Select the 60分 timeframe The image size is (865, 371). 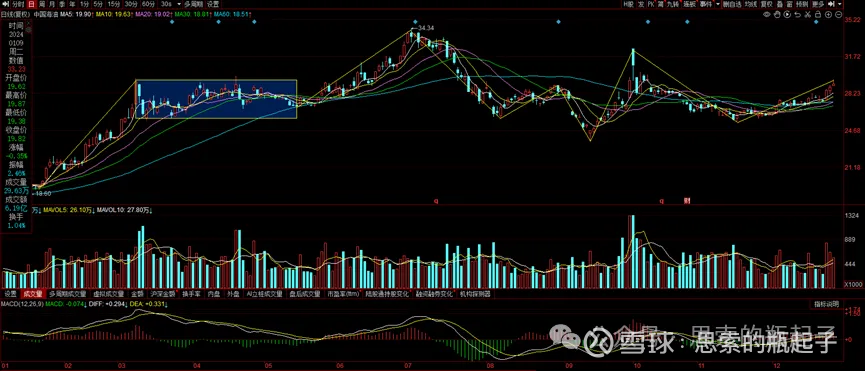(x=148, y=4)
